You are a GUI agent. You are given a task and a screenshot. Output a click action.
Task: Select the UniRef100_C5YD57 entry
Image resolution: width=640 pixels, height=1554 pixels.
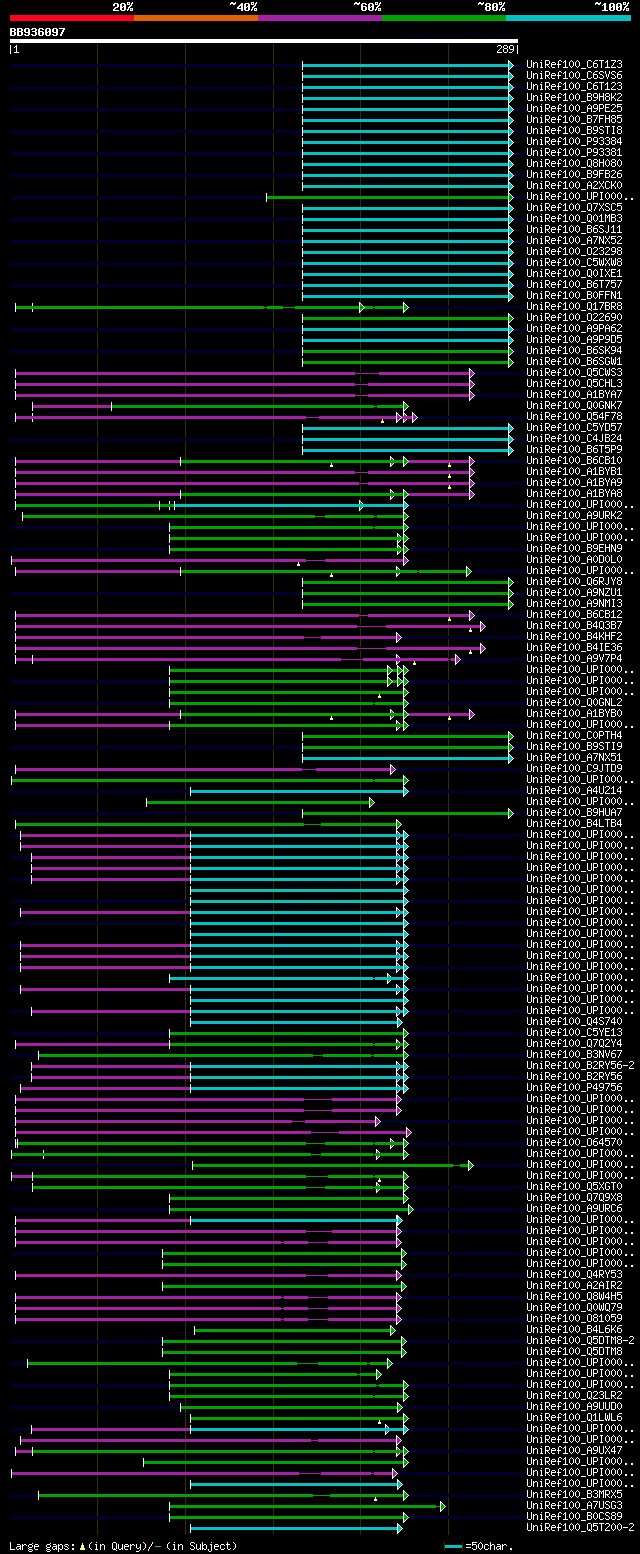574,427
